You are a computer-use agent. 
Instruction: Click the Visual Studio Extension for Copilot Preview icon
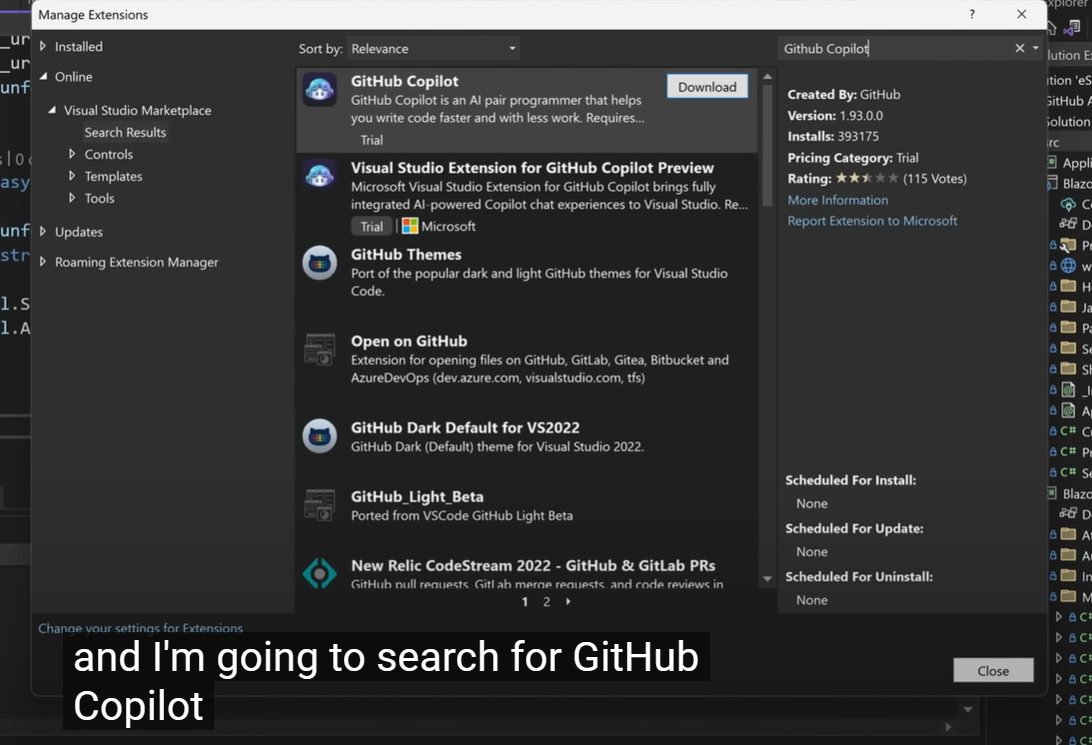coord(319,176)
